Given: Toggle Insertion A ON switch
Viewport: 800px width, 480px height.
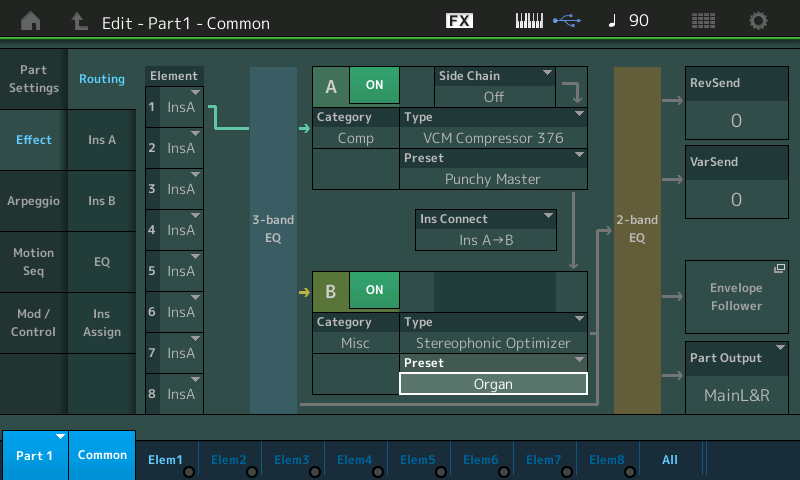Looking at the screenshot, I should point(374,86).
